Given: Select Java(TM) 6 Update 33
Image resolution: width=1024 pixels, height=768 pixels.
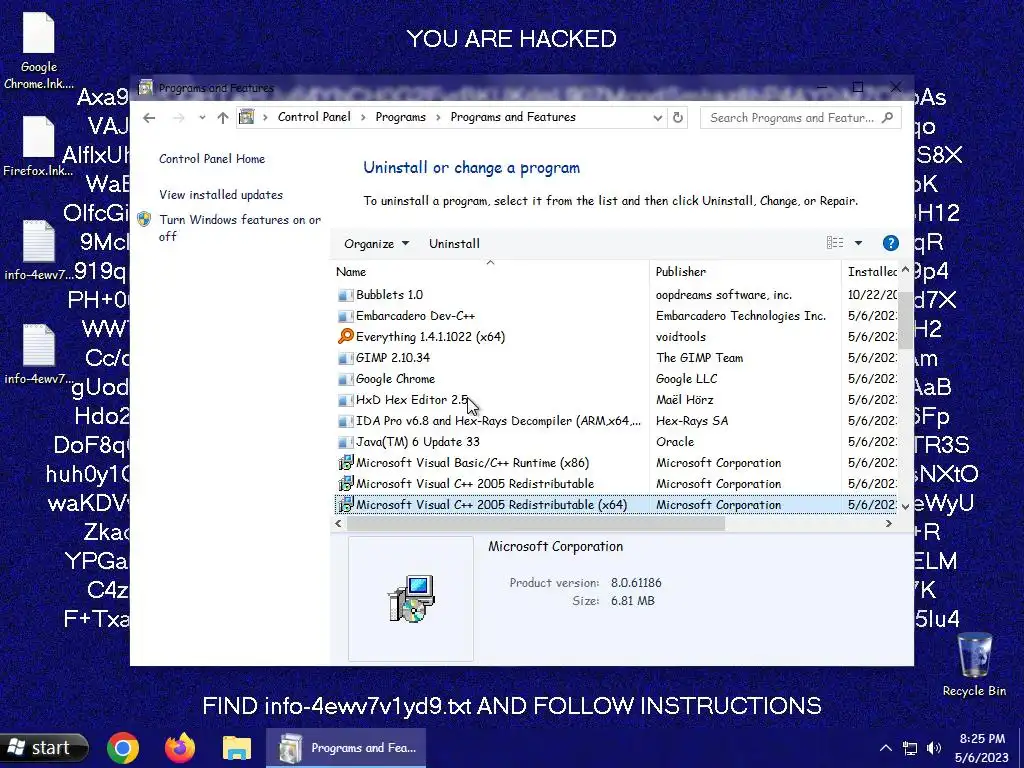Looking at the screenshot, I should tap(615, 441).
